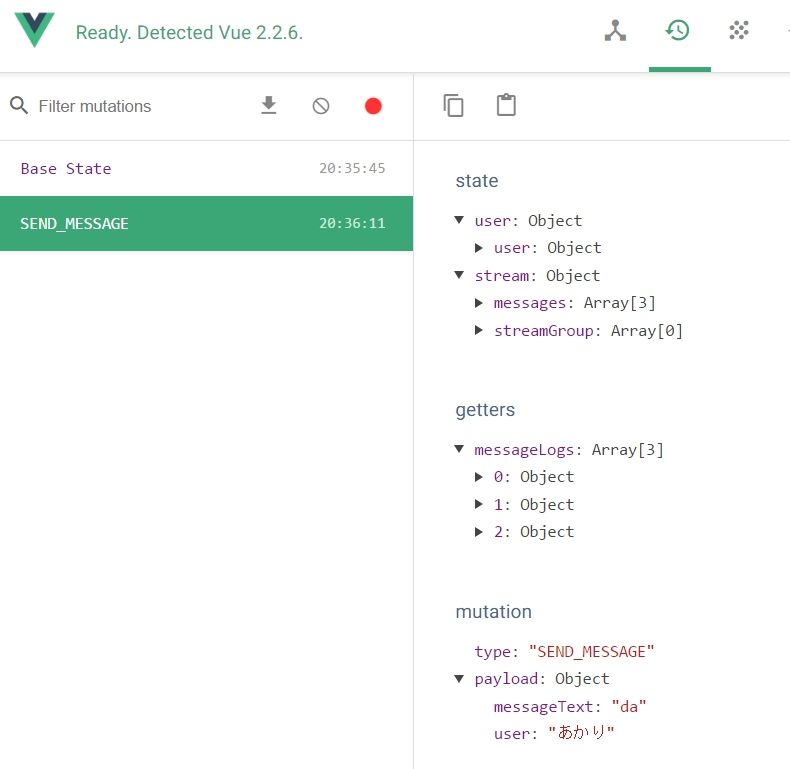This screenshot has width=790, height=769.
Task: Expand messages Array[3]
Action: [479, 303]
